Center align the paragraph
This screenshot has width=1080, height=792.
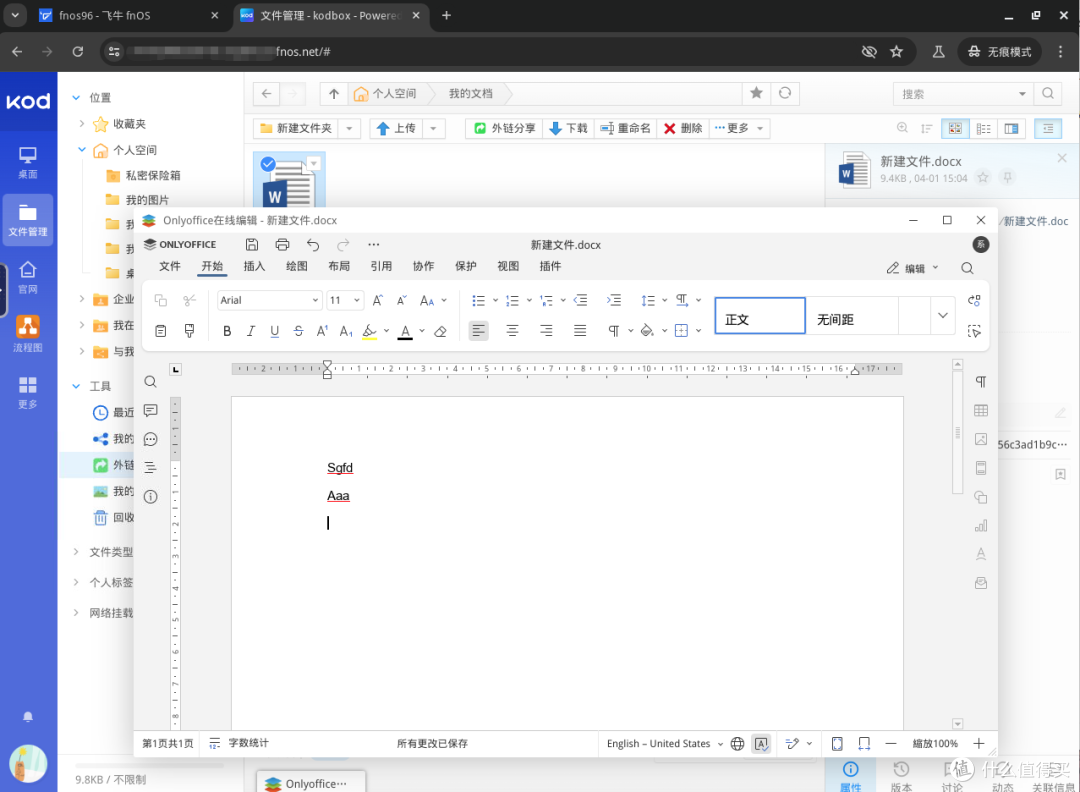(512, 331)
